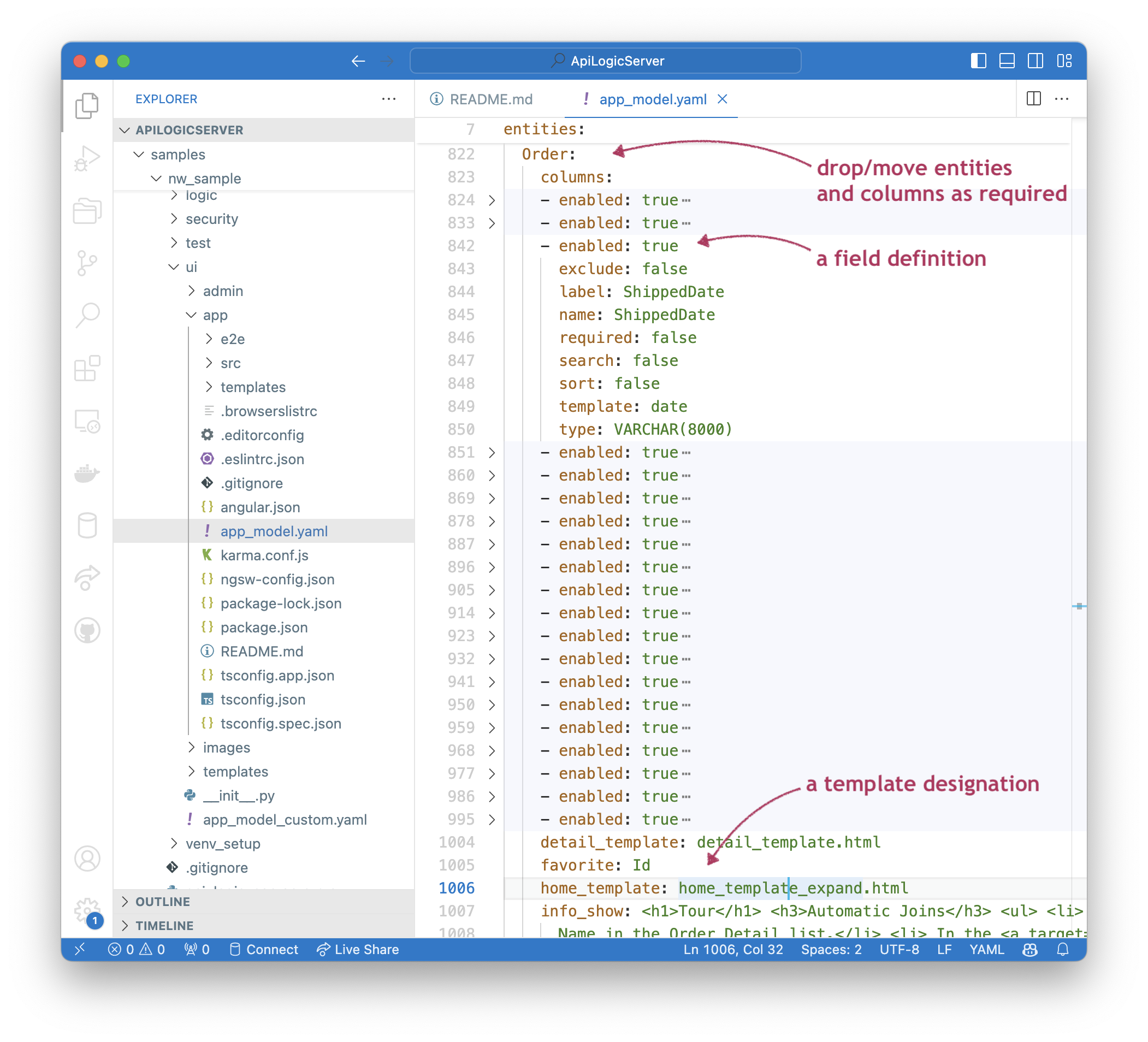Open the Explorer view in activity bar
Image resolution: width=1148 pixels, height=1042 pixels.
click(x=87, y=106)
